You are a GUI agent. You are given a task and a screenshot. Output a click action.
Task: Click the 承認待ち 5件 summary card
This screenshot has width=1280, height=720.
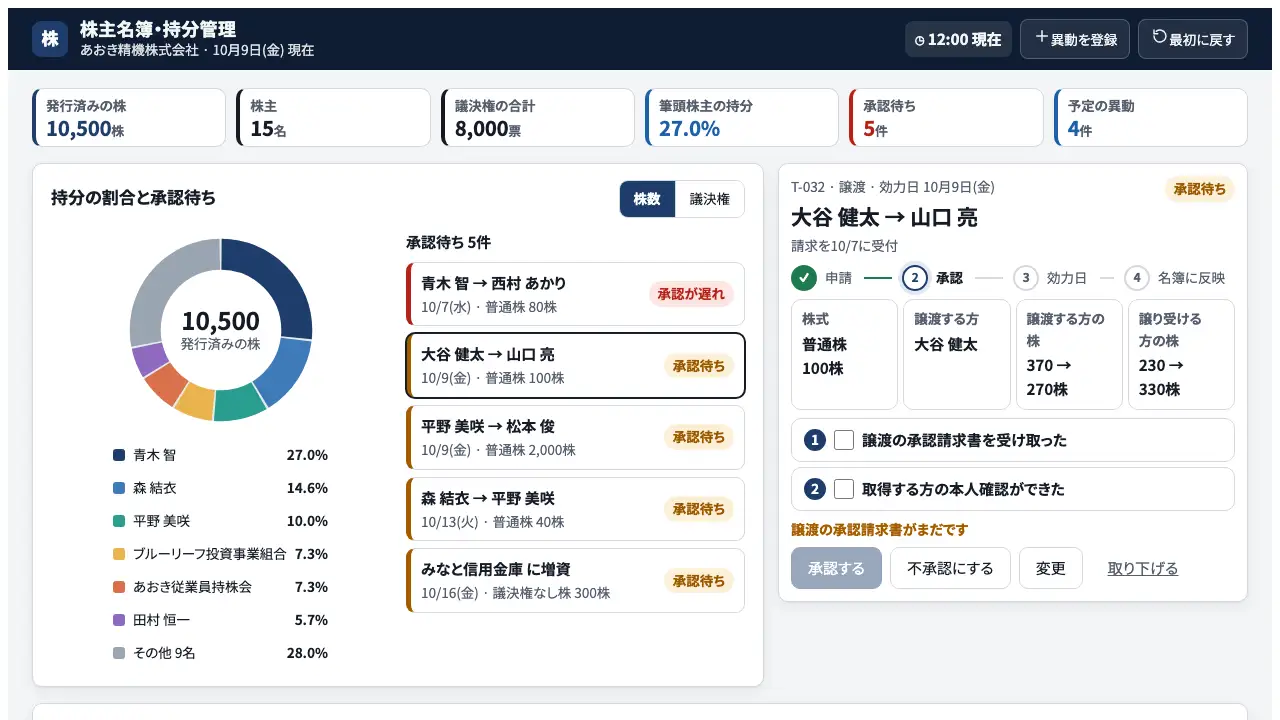coord(946,118)
